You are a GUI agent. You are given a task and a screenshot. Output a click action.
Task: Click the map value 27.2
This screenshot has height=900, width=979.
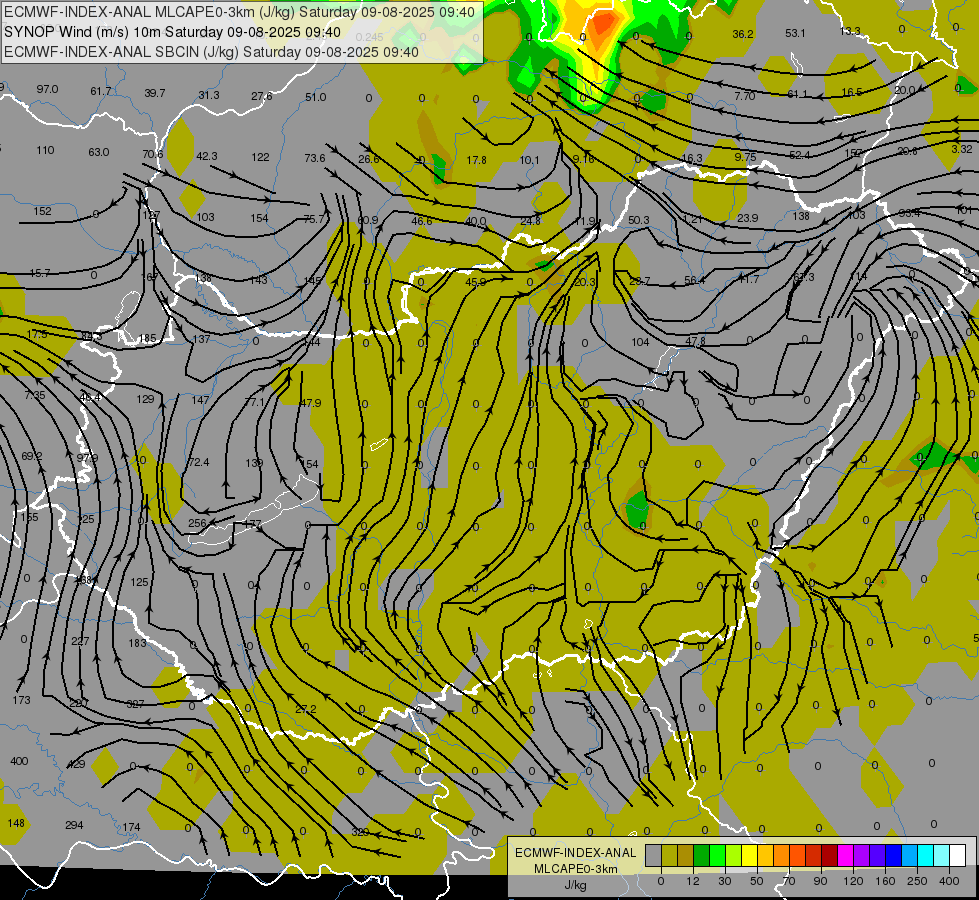click(x=306, y=709)
